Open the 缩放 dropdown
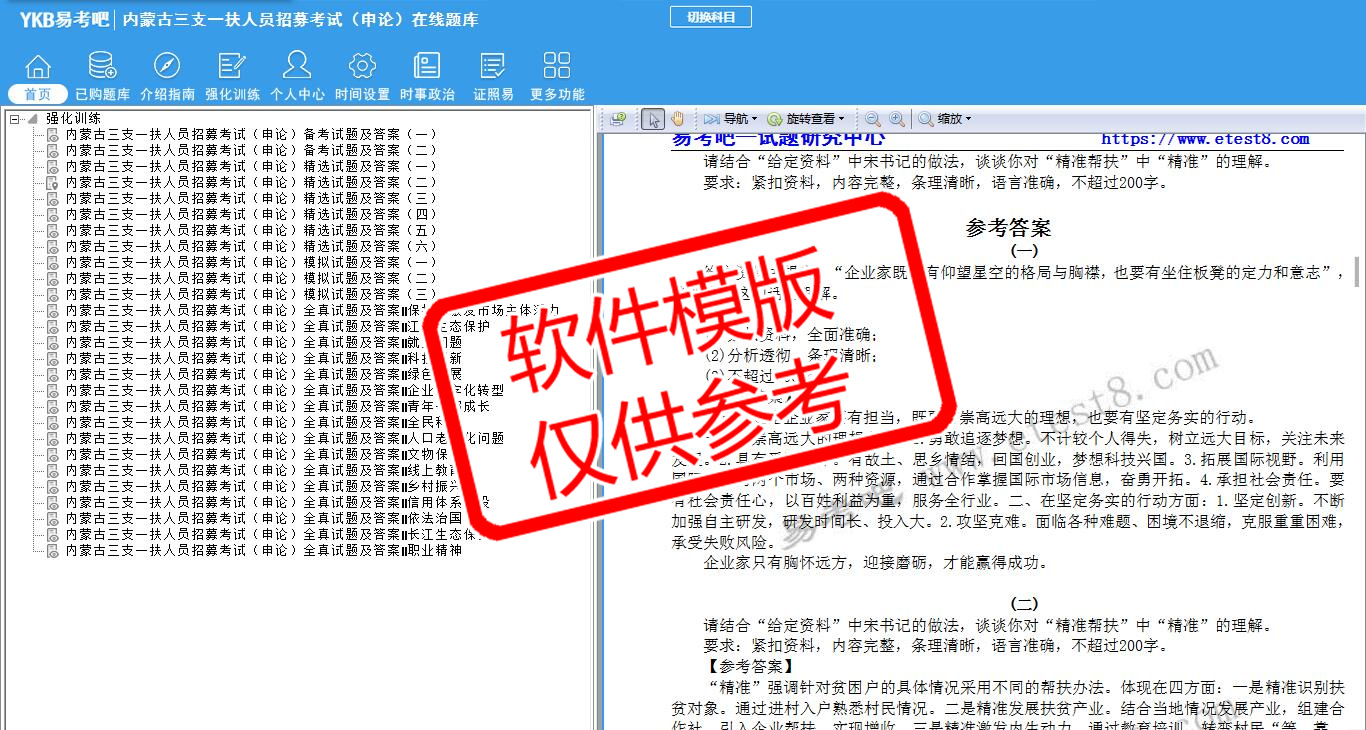 [x=945, y=119]
